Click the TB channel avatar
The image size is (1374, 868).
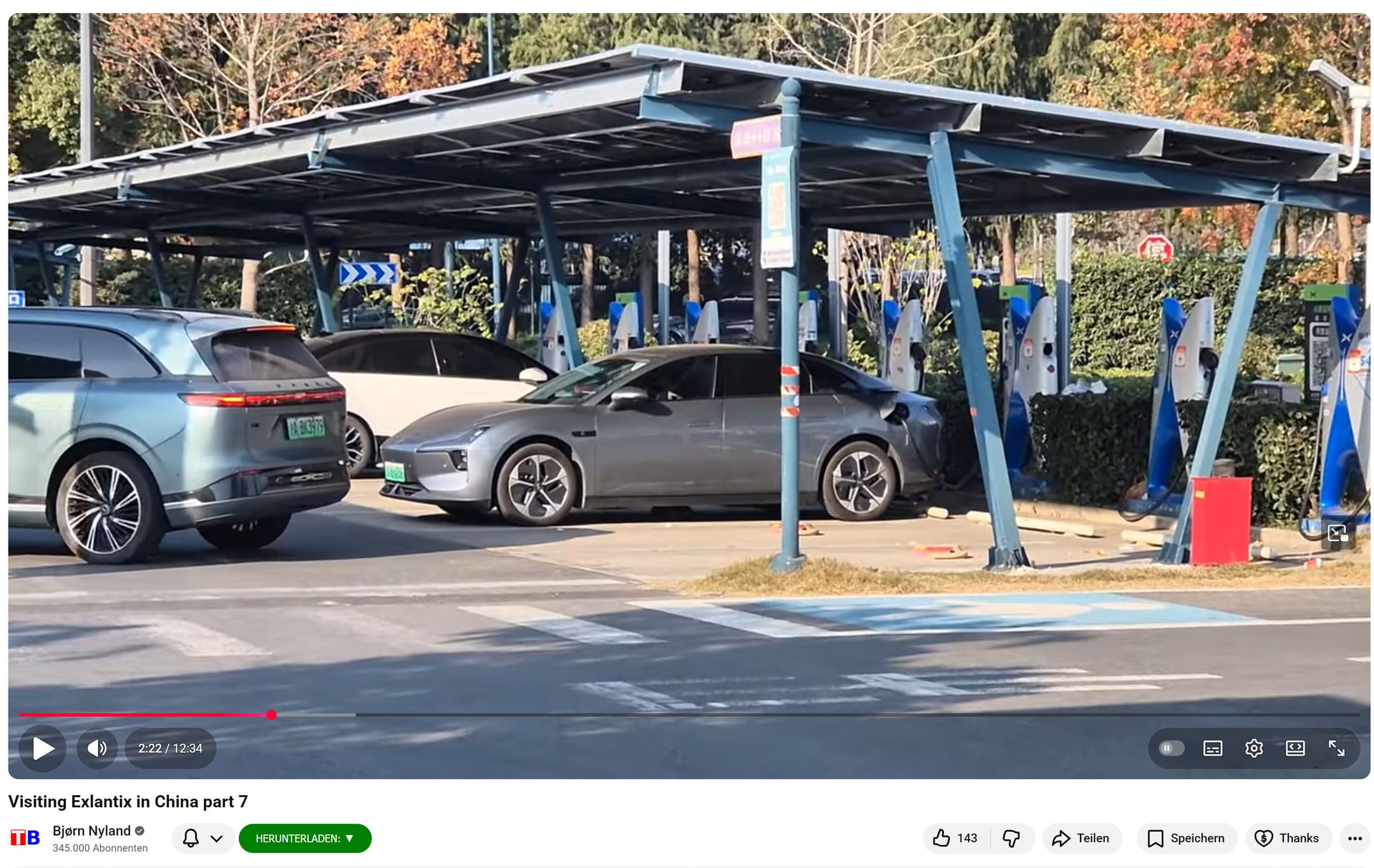pyautogui.click(x=26, y=838)
